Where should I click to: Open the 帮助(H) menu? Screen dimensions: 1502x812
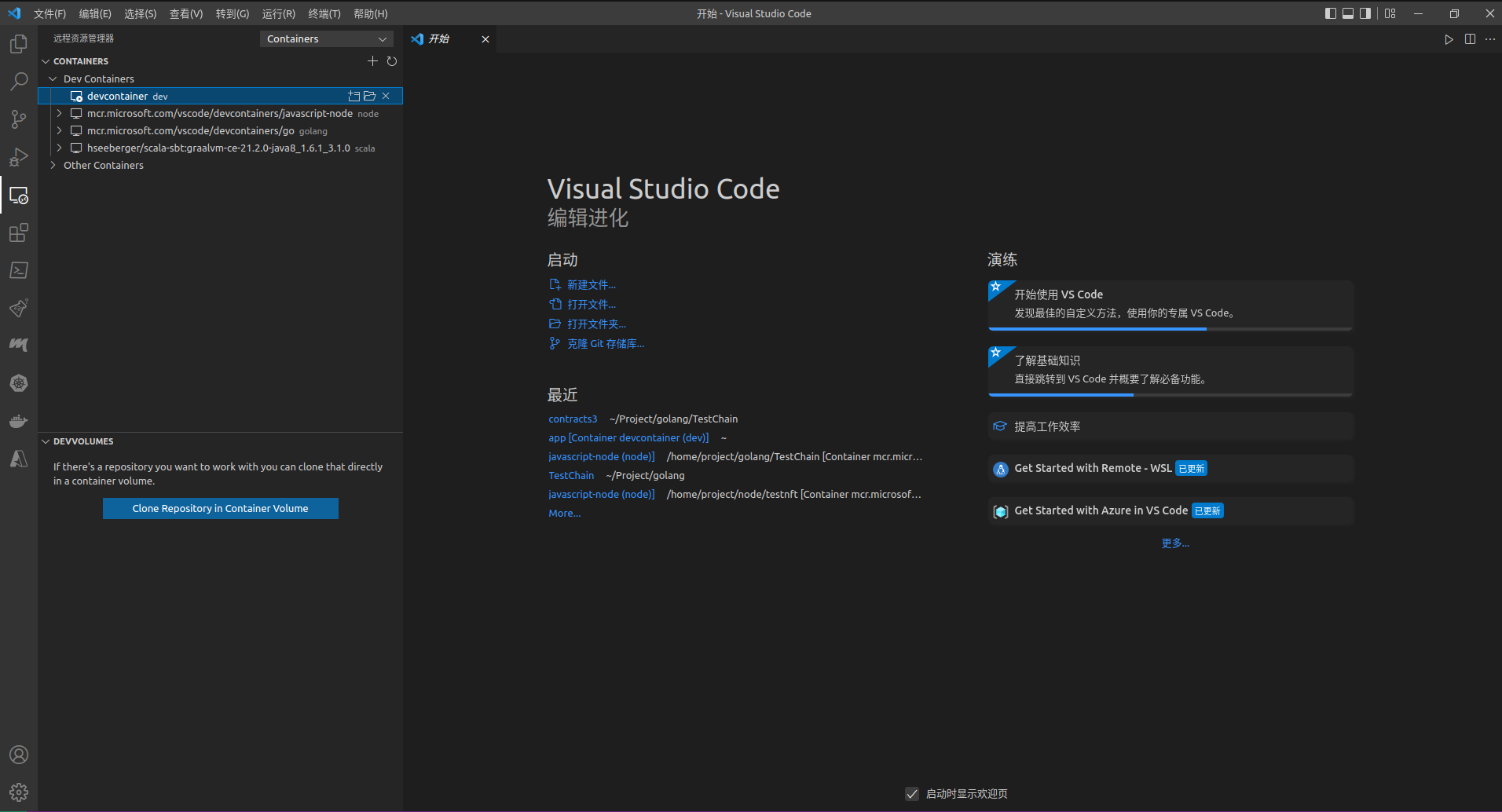coord(371,13)
